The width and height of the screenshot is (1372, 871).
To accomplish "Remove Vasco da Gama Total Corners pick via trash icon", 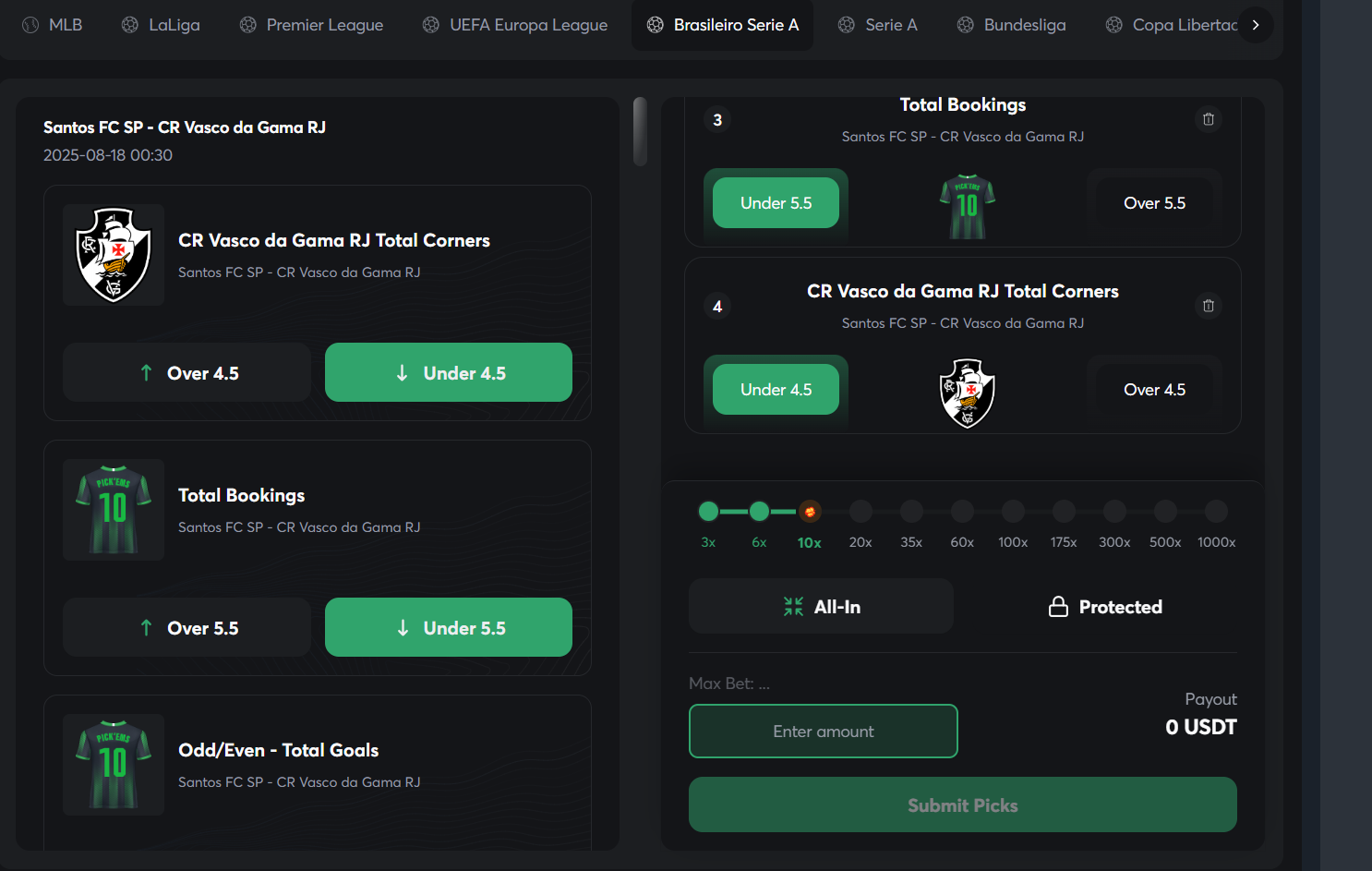I will 1208,306.
